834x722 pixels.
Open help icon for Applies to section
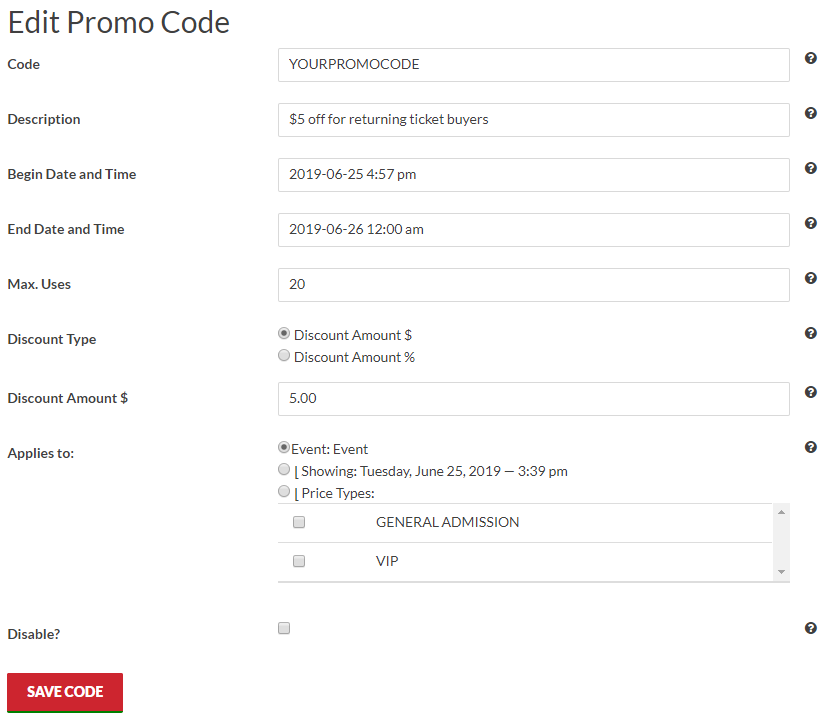click(x=810, y=447)
